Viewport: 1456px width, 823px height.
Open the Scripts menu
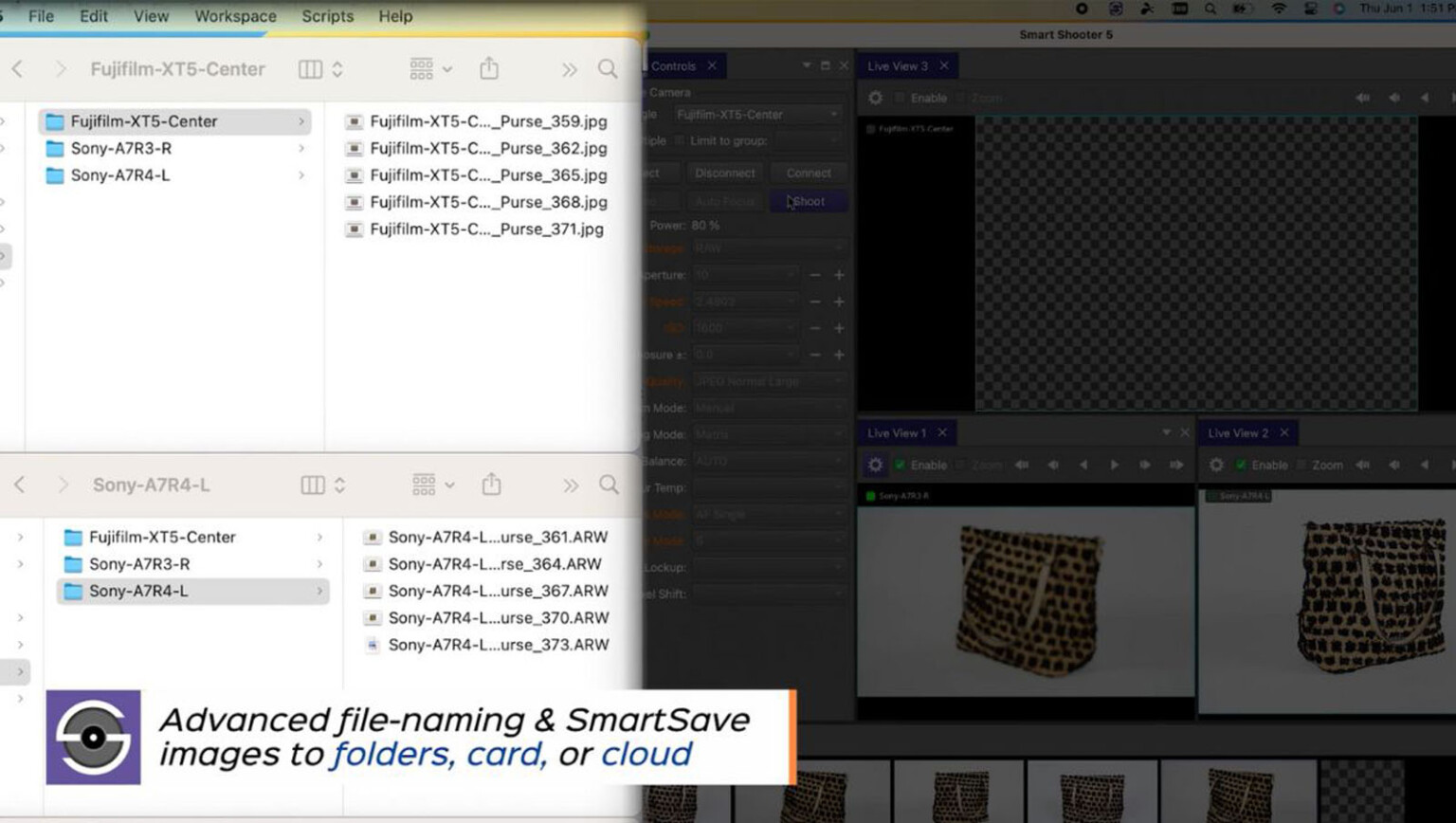327,16
